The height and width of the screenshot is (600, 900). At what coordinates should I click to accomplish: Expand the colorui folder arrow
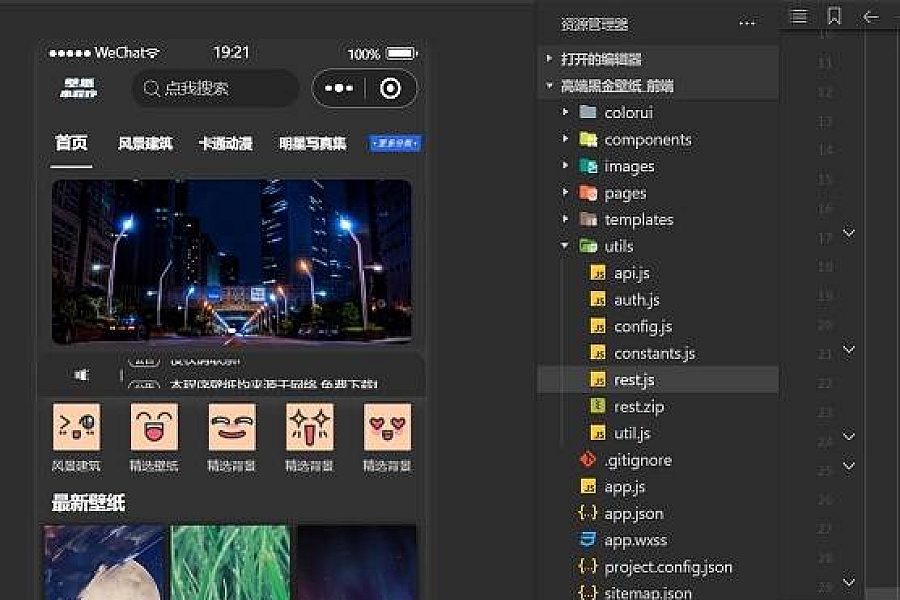coord(565,112)
